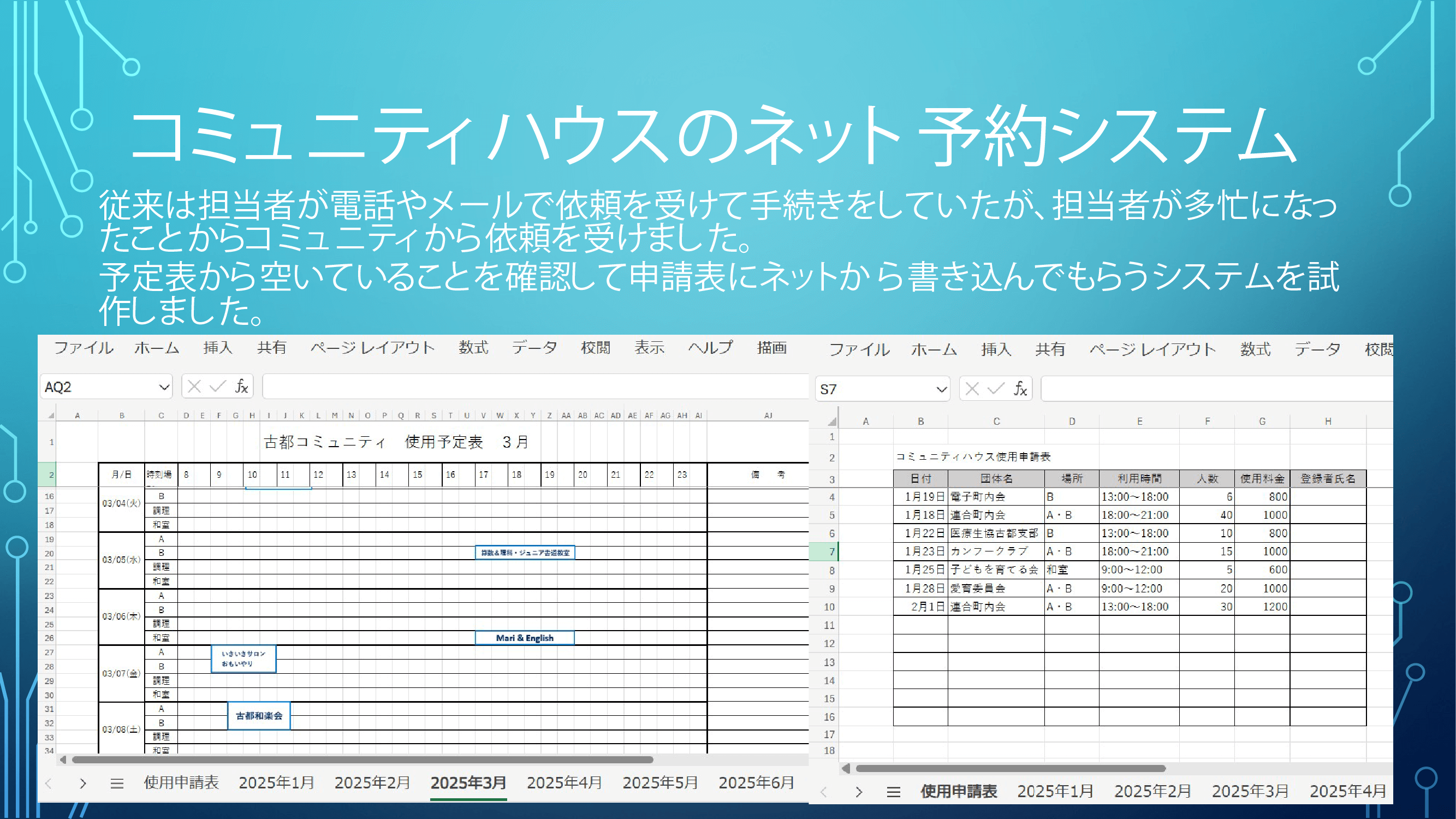Image resolution: width=1456 pixels, height=819 pixels.
Task: Click the fx insert function icon in left Excel
Action: (241, 387)
